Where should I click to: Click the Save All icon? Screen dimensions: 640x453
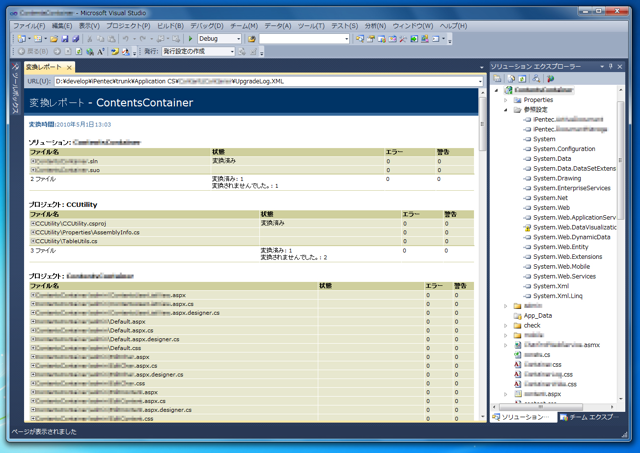click(x=76, y=39)
